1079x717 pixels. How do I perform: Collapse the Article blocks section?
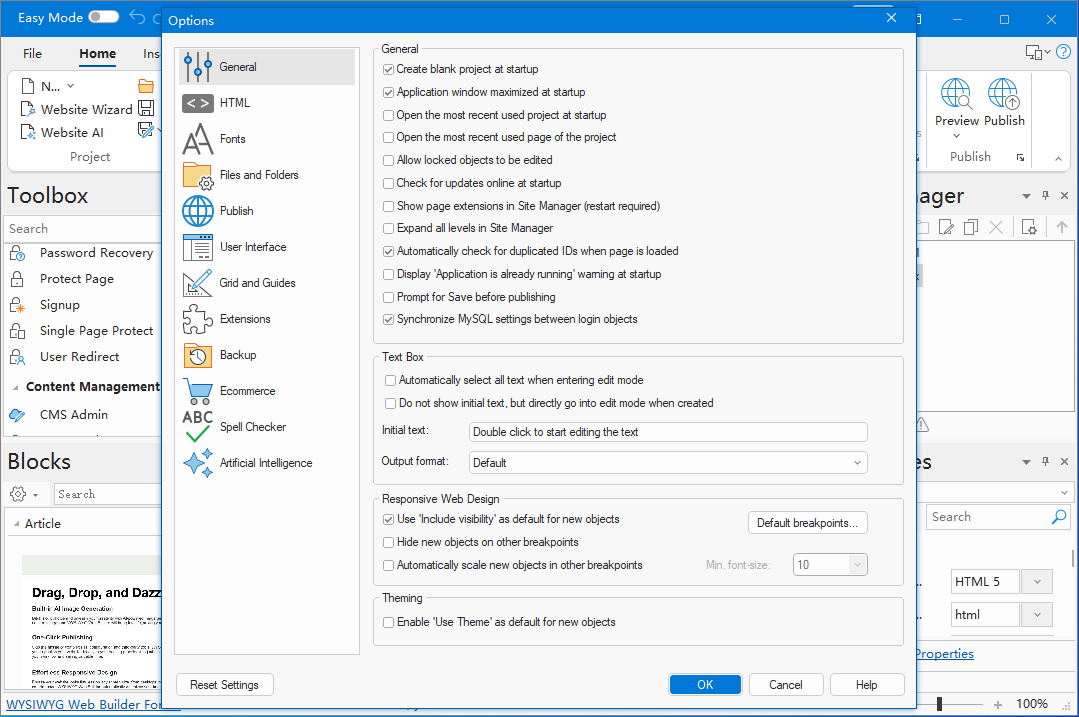tap(16, 524)
